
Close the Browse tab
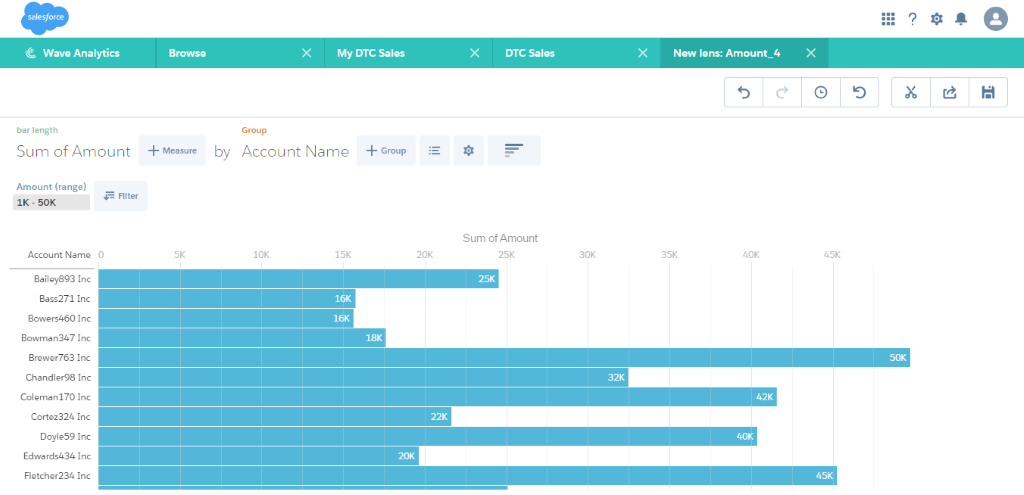click(x=306, y=53)
